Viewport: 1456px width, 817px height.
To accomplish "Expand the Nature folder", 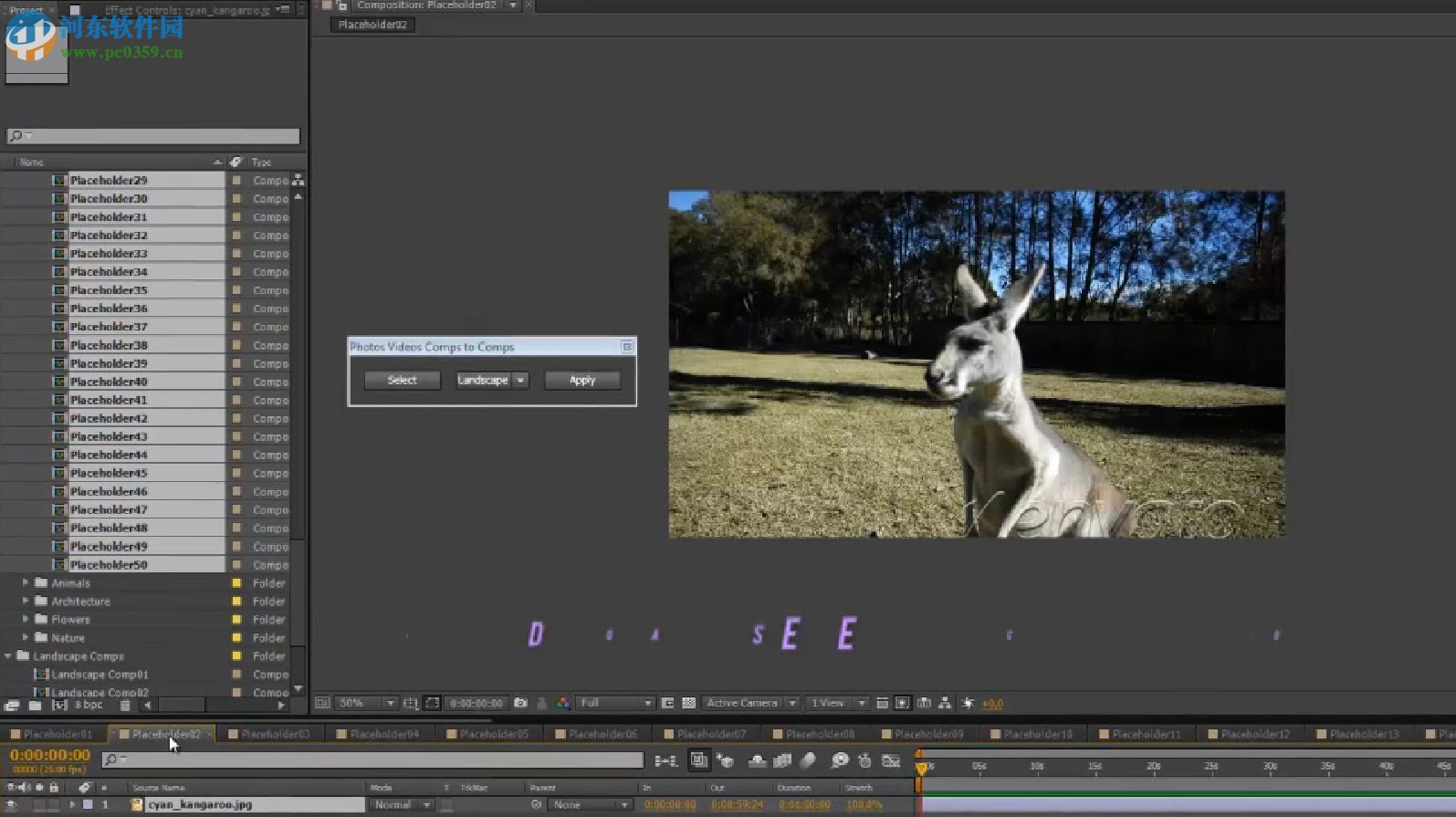I will 25,637.
